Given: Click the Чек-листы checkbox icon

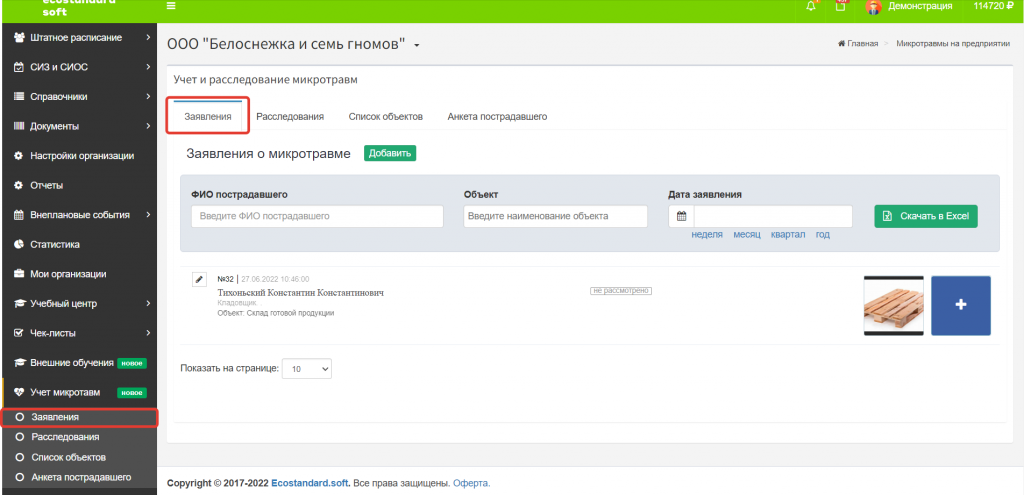Looking at the screenshot, I should (x=19, y=333).
